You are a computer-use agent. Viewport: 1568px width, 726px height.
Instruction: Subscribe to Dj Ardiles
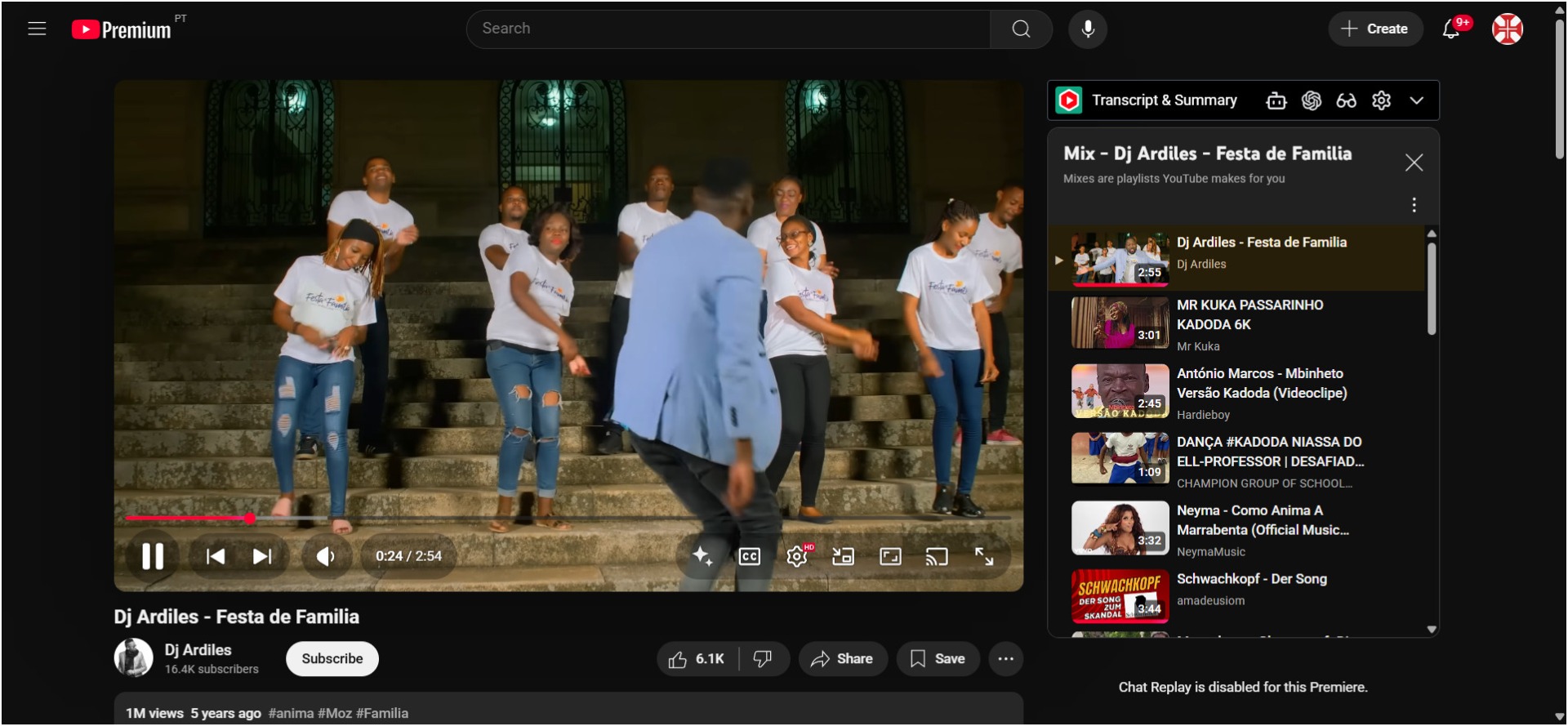[332, 659]
